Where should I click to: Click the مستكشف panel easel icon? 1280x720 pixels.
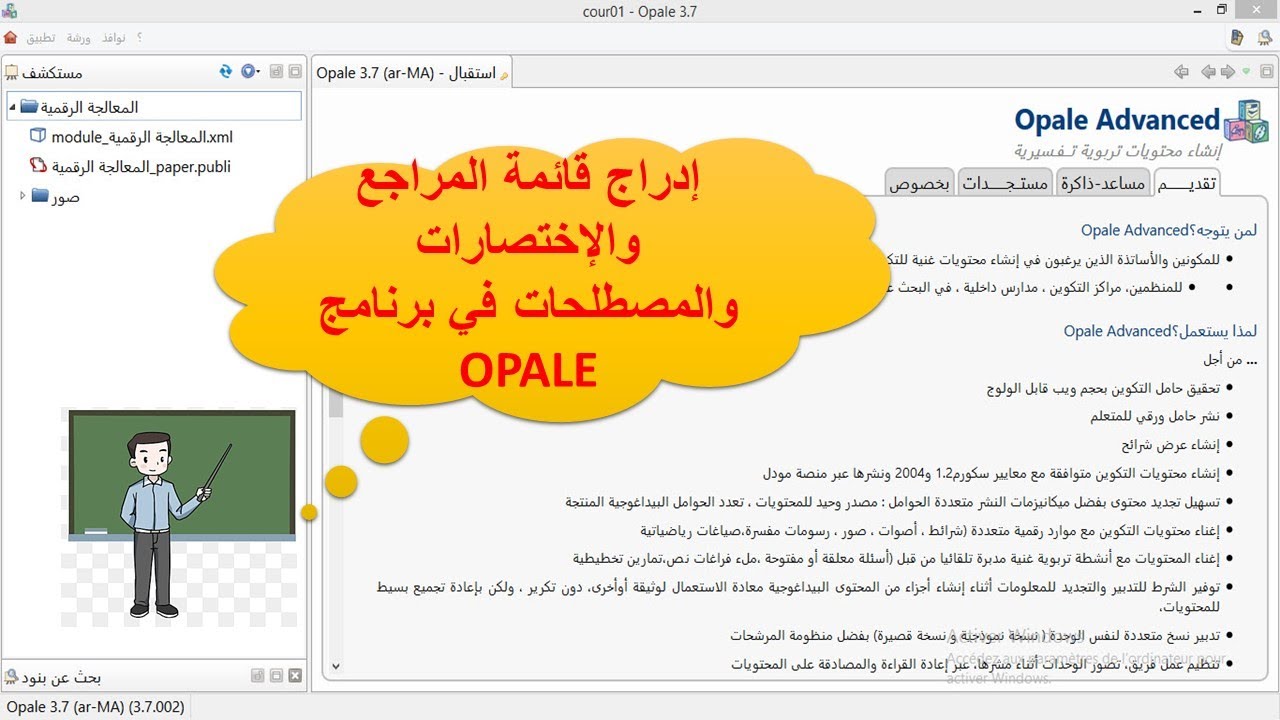tap(12, 73)
